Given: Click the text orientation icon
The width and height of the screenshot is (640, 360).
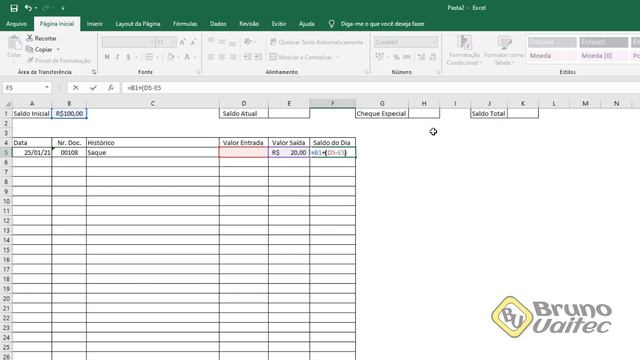Looking at the screenshot, I should pyautogui.click(x=247, y=42).
